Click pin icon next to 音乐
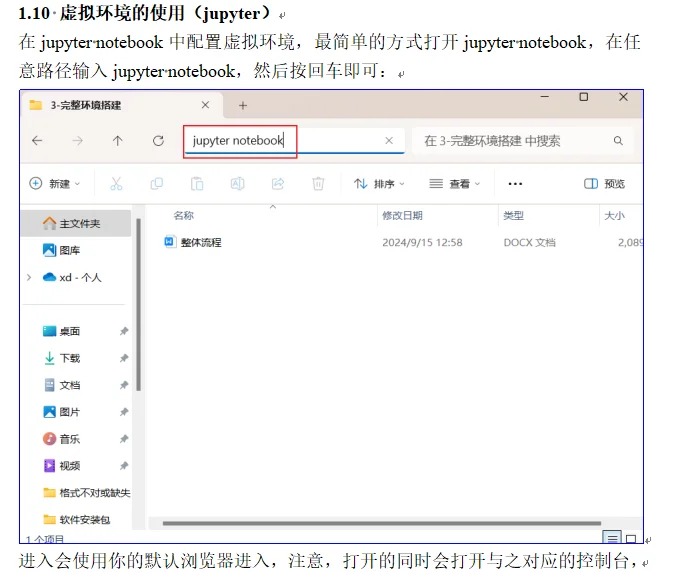The image size is (680, 572). coord(124,439)
